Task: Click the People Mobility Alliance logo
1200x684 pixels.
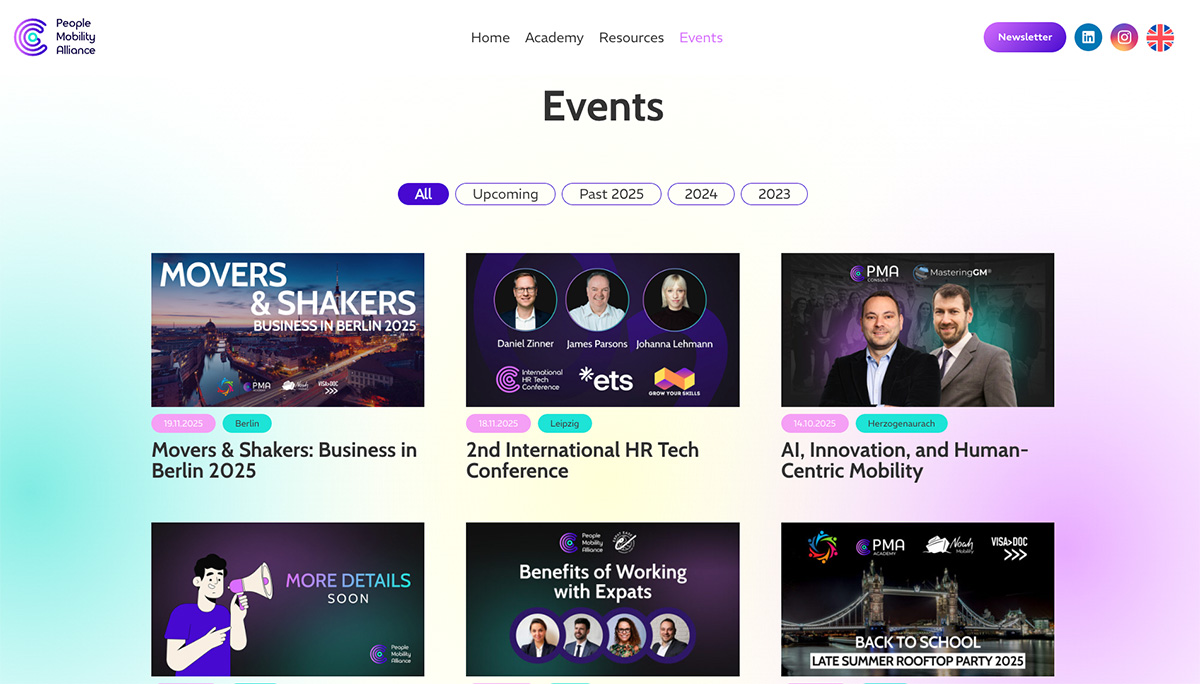Action: pos(55,37)
